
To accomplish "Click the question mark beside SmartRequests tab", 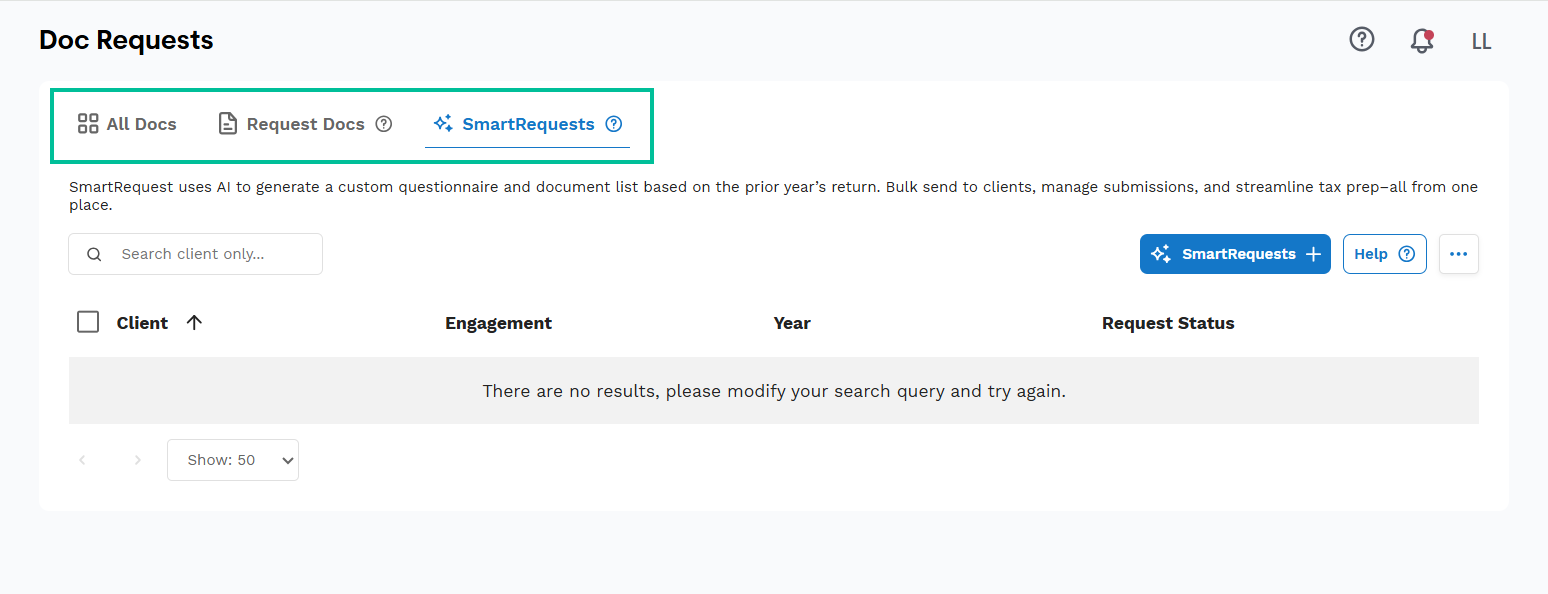I will [x=613, y=124].
